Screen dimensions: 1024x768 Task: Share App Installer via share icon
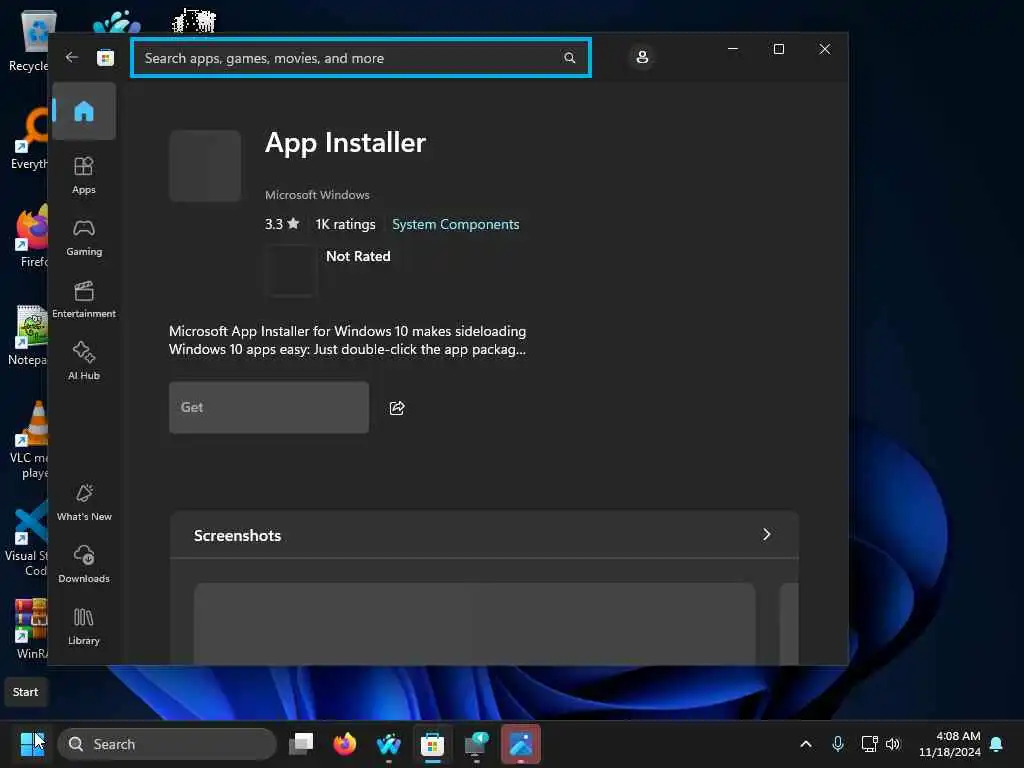397,408
